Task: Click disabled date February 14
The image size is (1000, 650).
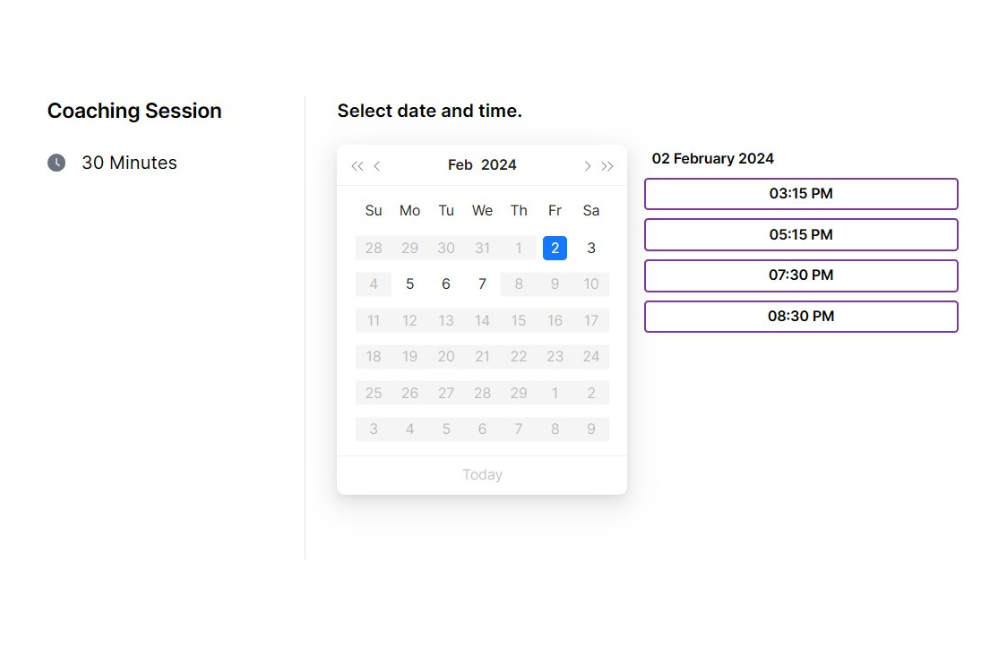Action: [x=482, y=320]
